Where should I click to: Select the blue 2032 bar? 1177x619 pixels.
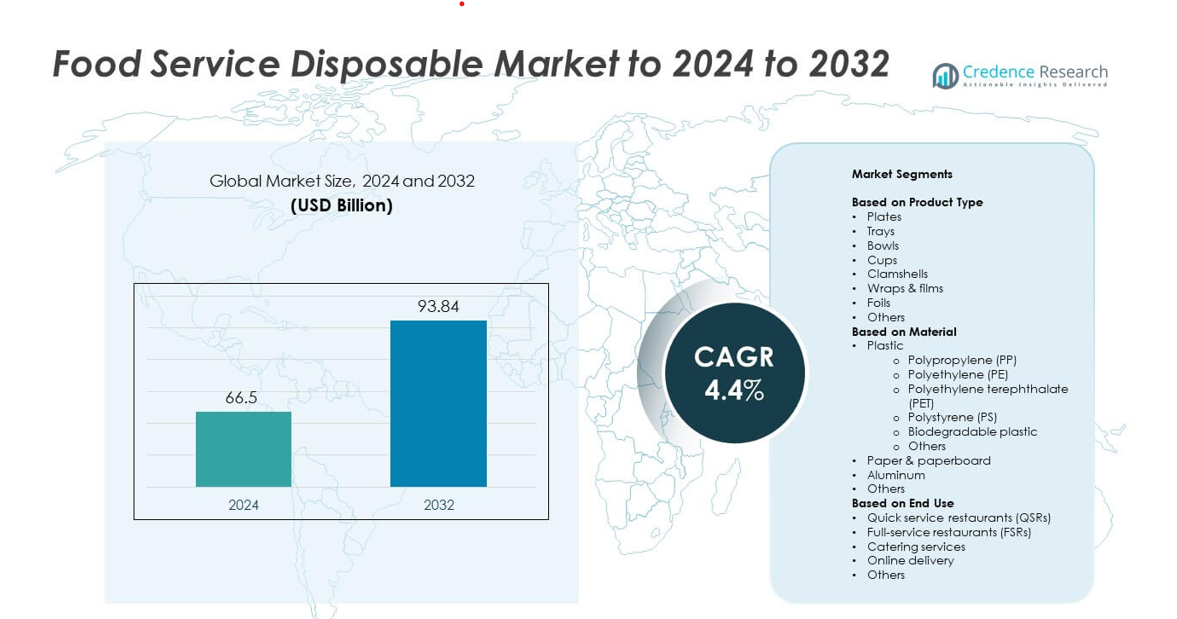438,403
